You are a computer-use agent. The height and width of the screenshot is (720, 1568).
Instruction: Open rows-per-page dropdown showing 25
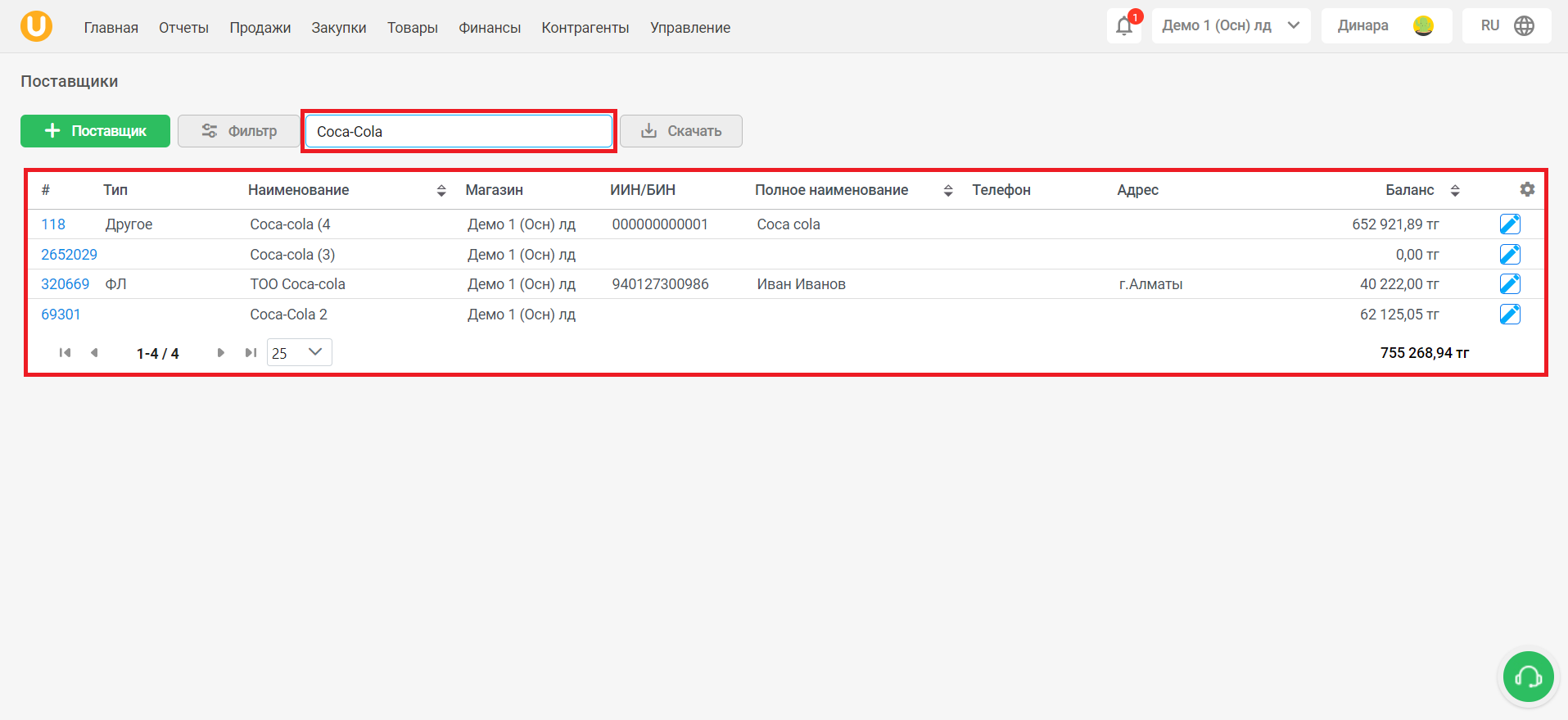tap(300, 352)
